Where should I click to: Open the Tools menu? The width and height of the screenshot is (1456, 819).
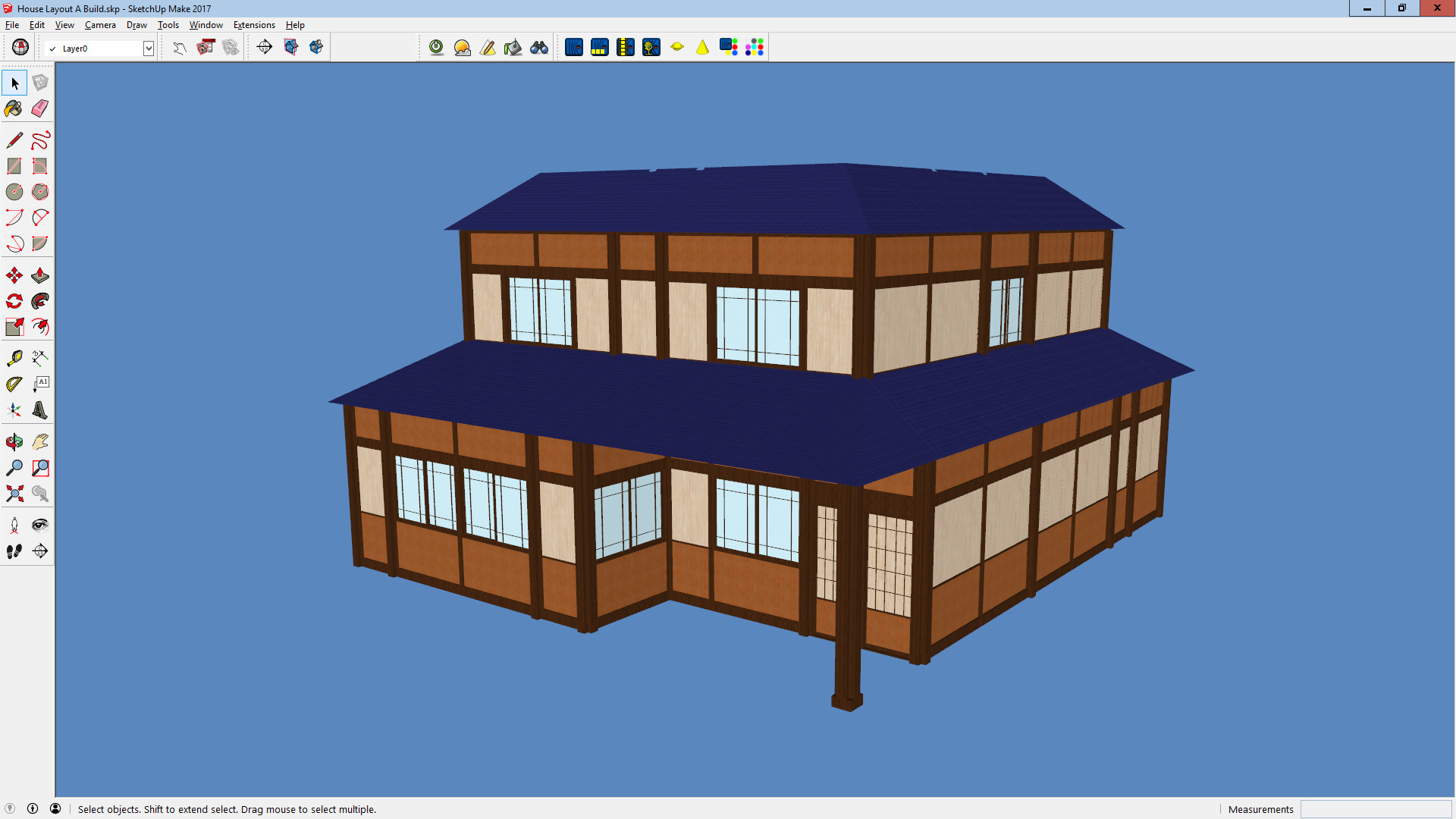168,24
